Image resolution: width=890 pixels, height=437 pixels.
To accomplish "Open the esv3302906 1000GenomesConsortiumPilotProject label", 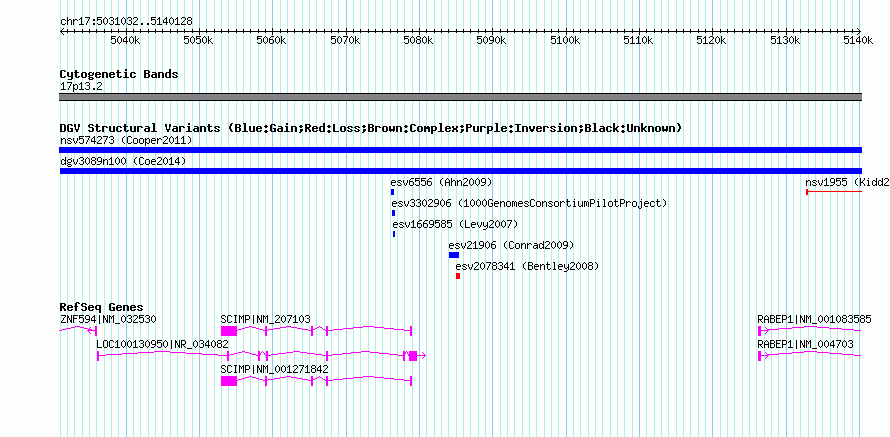I will [x=530, y=203].
